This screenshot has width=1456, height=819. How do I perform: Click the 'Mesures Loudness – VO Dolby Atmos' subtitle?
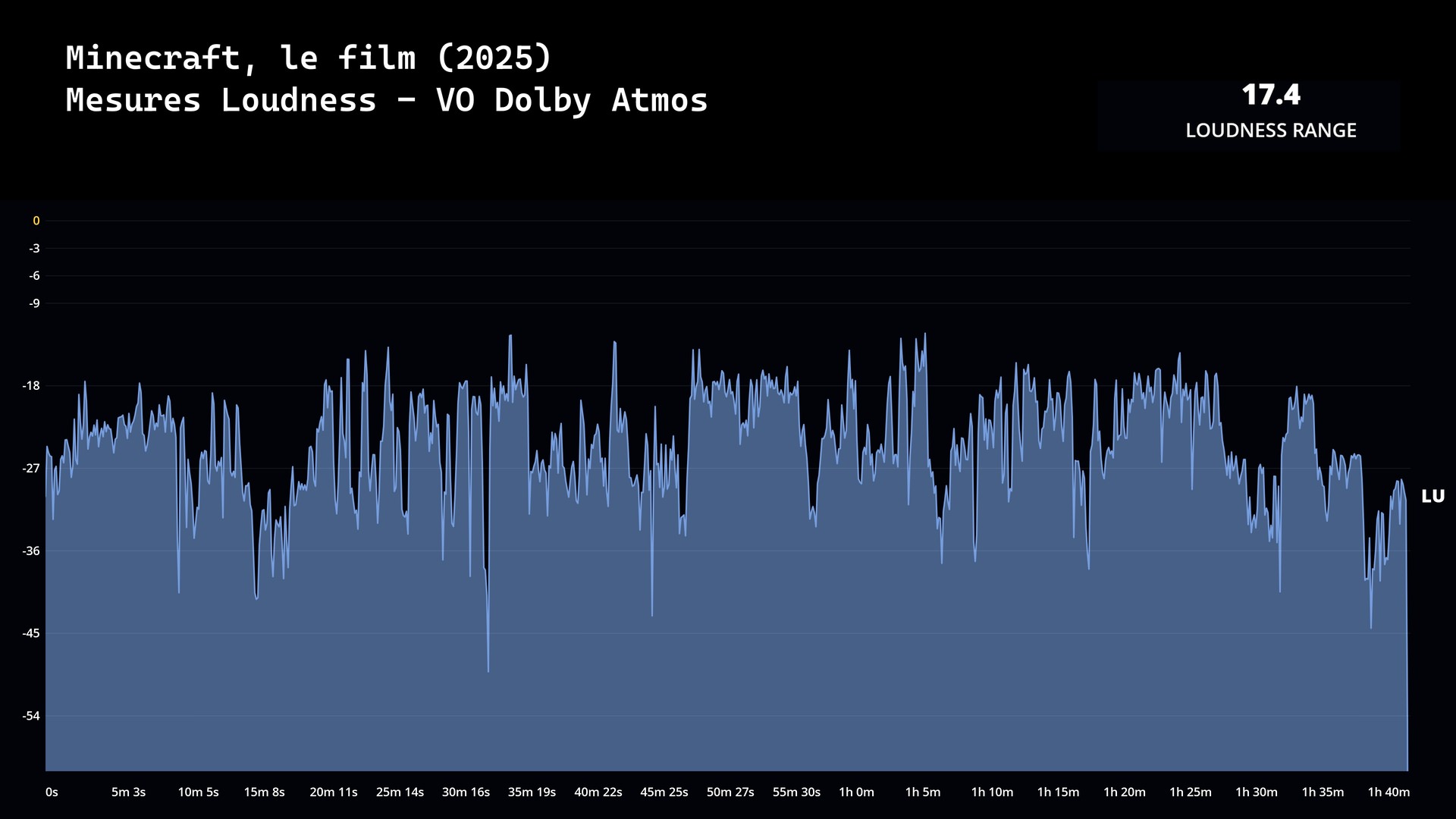click(387, 101)
